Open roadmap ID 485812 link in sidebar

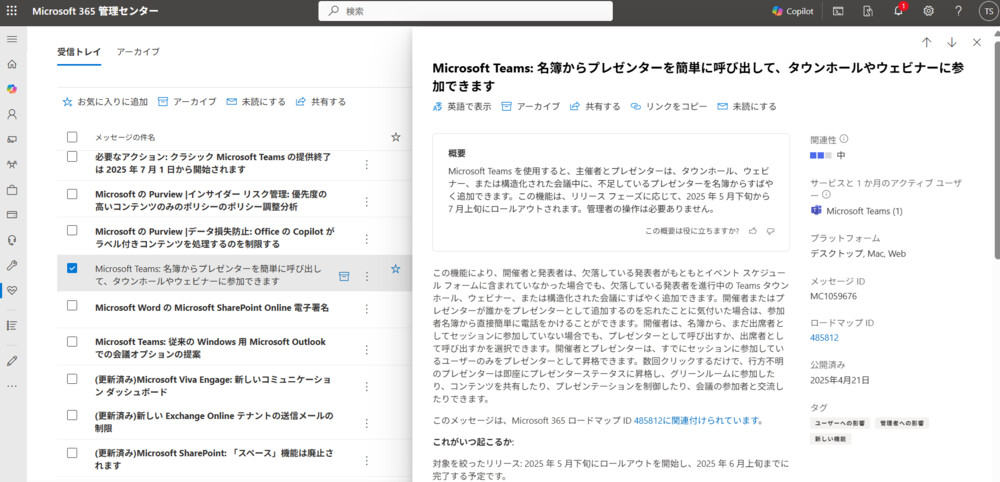click(x=824, y=338)
